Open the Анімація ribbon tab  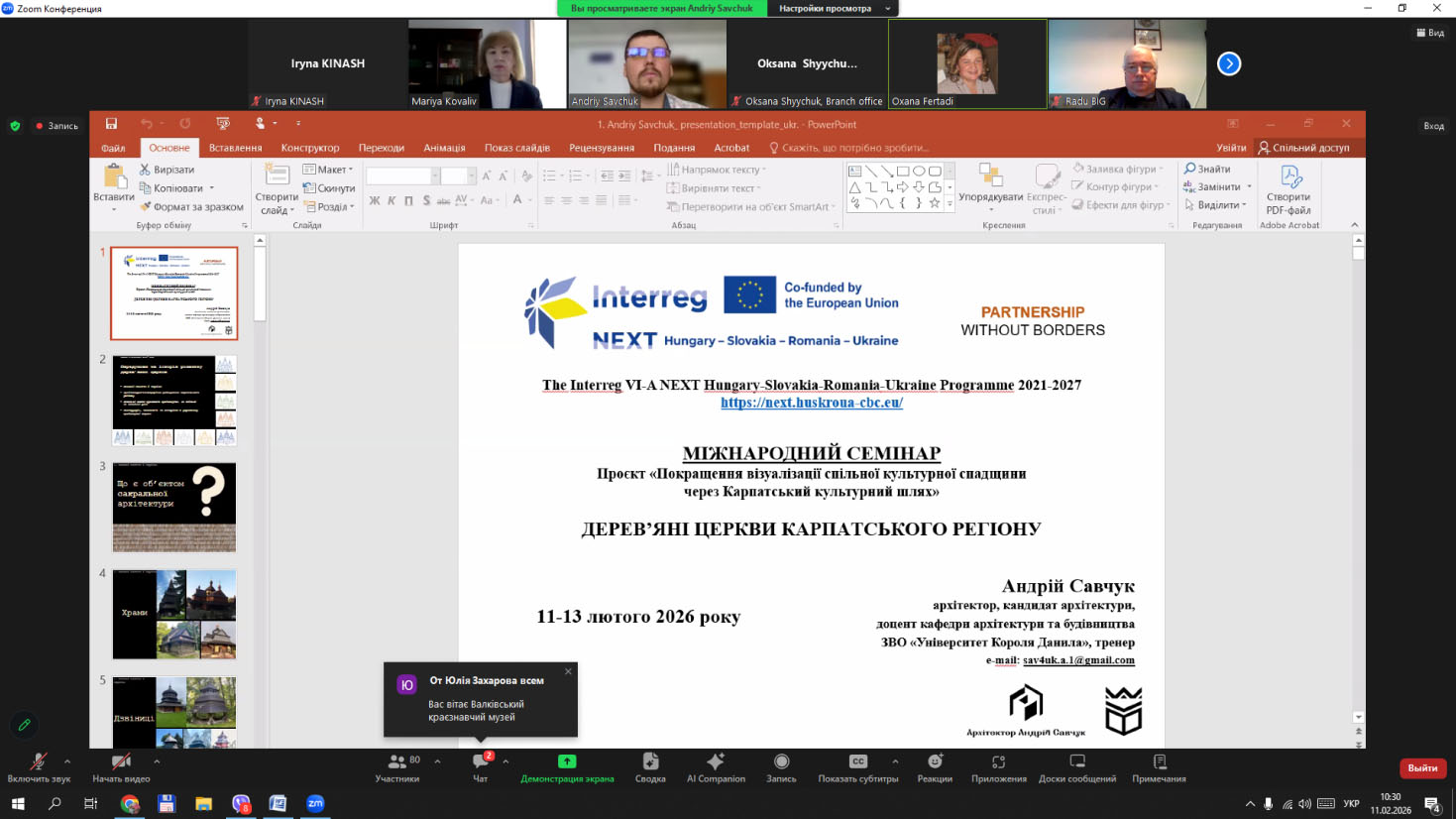tap(444, 148)
